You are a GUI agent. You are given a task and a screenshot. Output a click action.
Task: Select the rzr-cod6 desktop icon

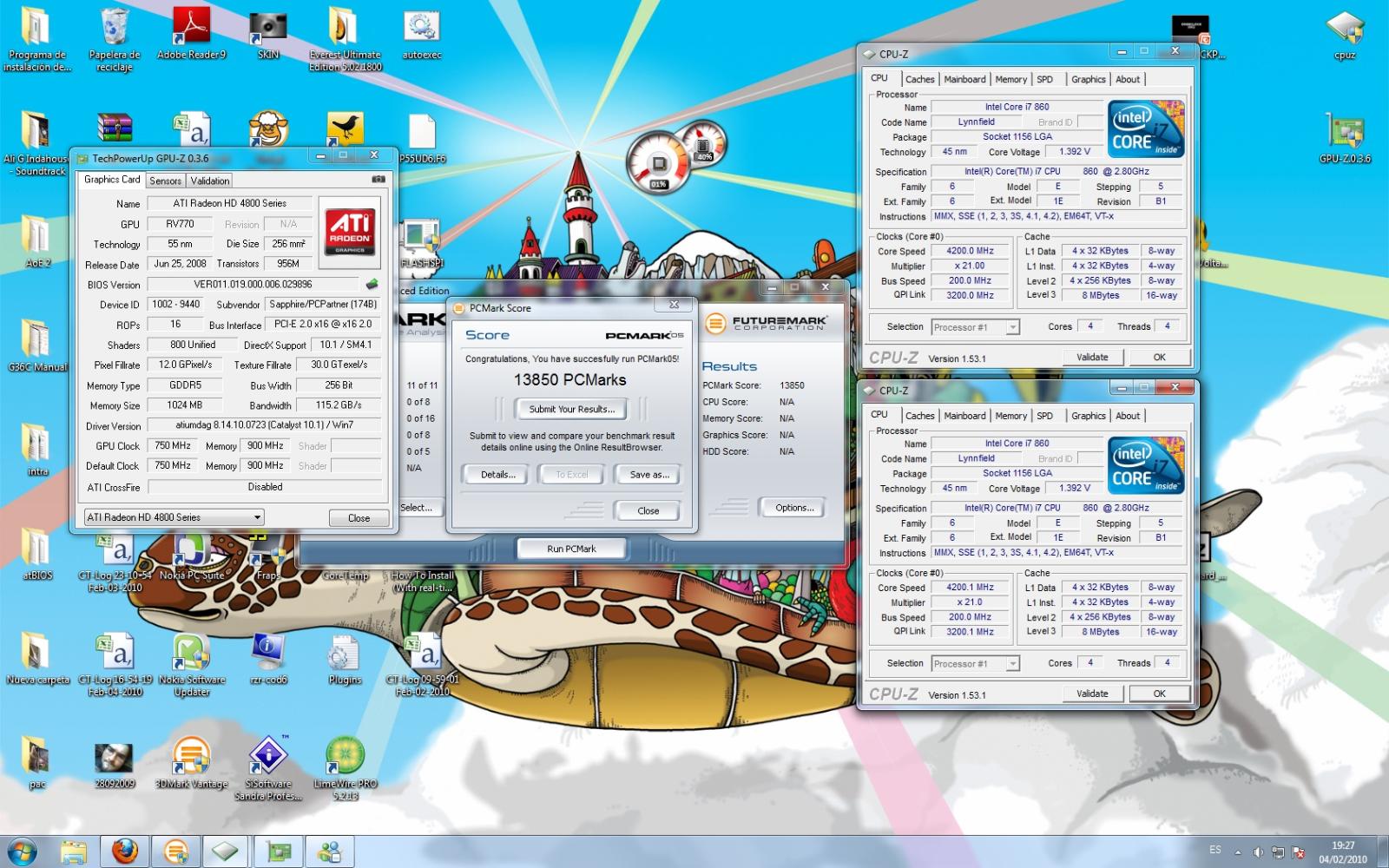268,658
